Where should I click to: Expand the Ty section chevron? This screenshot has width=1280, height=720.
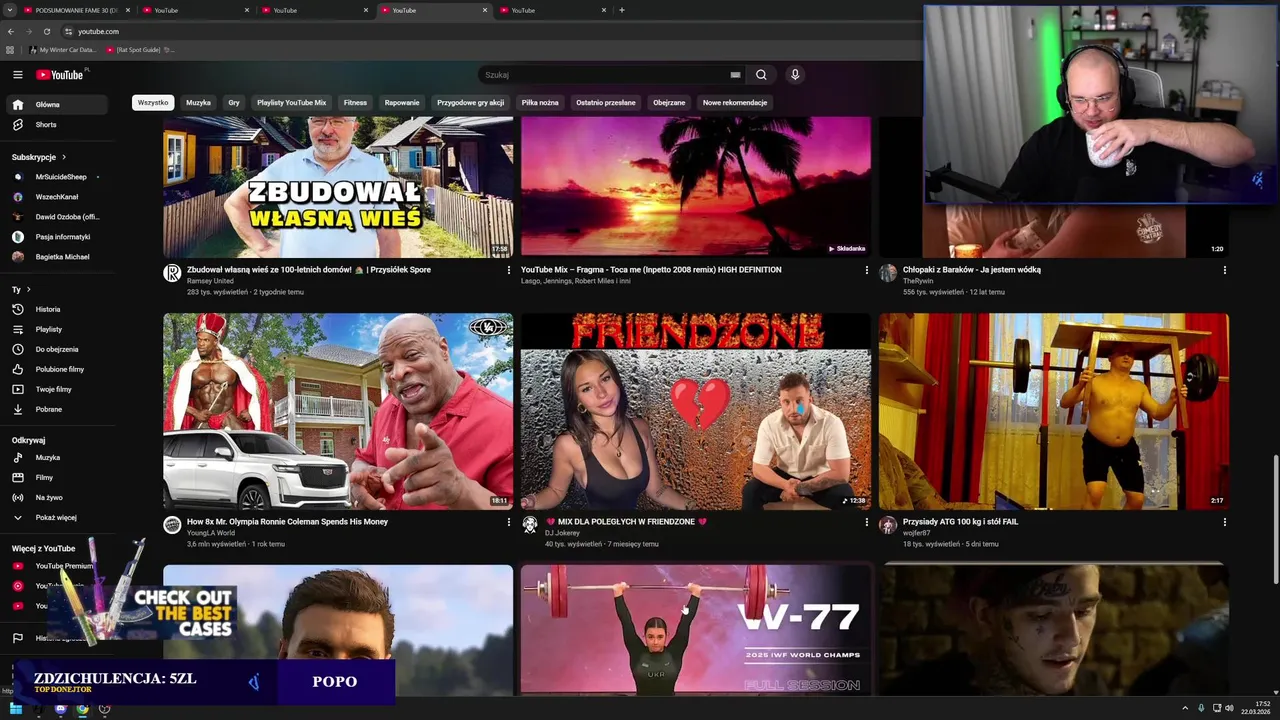pos(28,289)
